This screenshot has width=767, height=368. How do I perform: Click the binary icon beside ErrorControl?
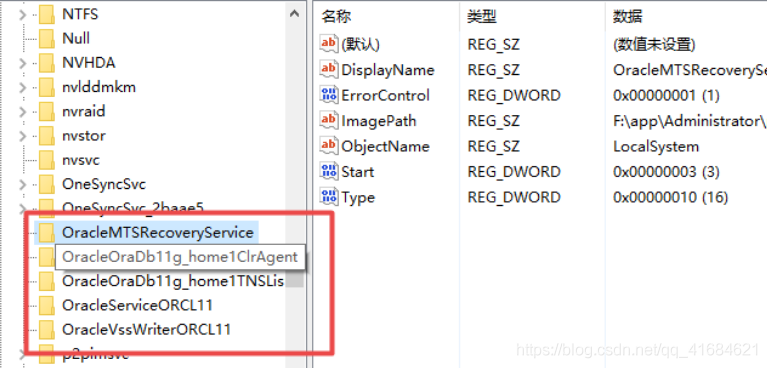(x=329, y=94)
